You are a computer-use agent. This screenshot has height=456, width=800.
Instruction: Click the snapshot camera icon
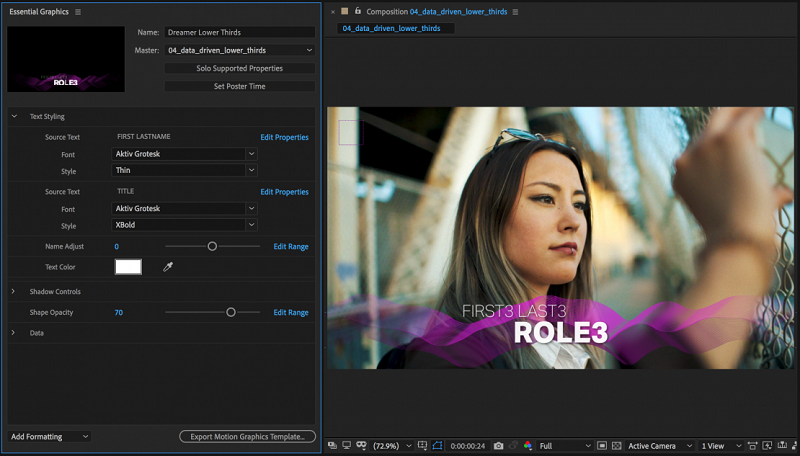[499, 445]
